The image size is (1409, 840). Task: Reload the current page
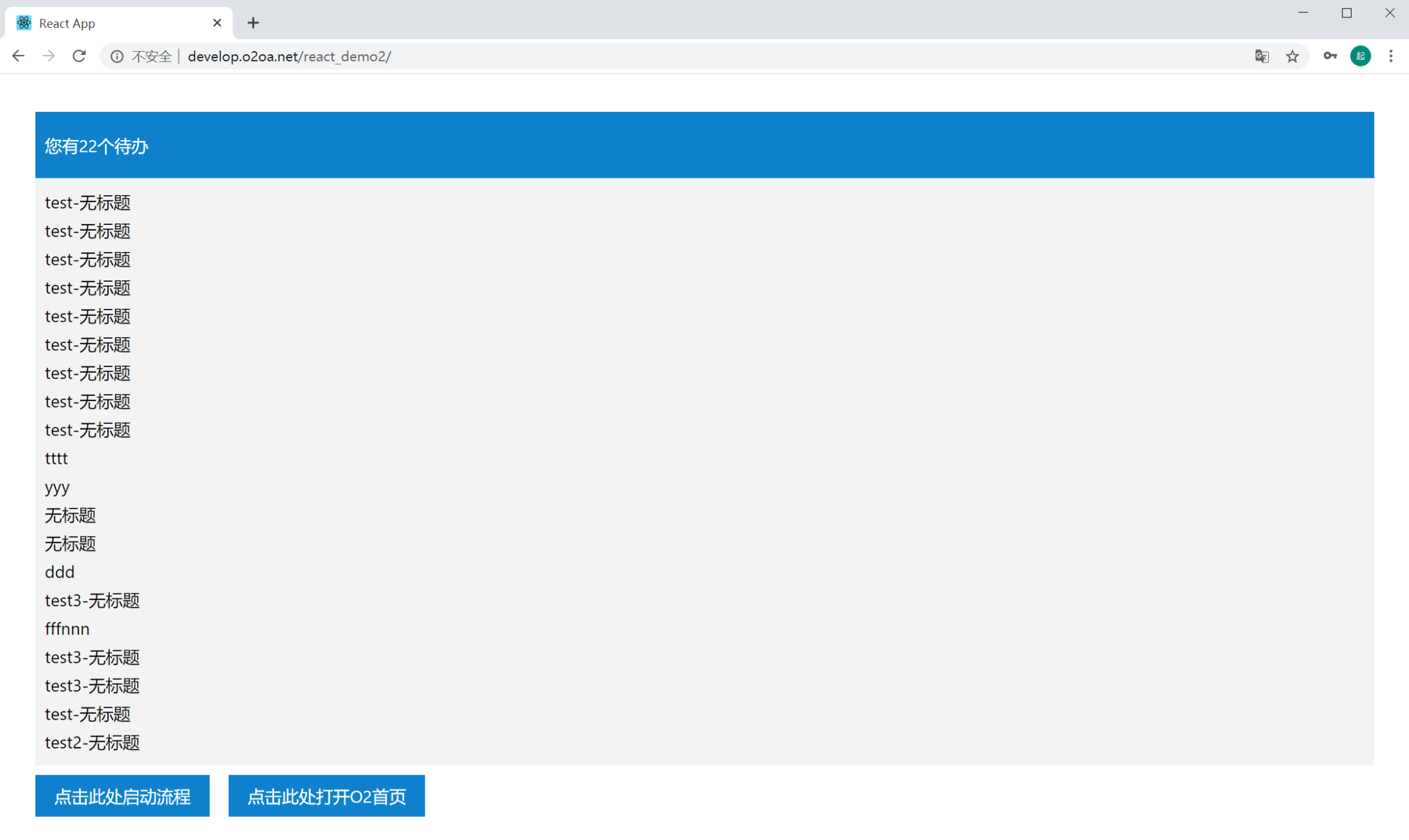pyautogui.click(x=79, y=56)
